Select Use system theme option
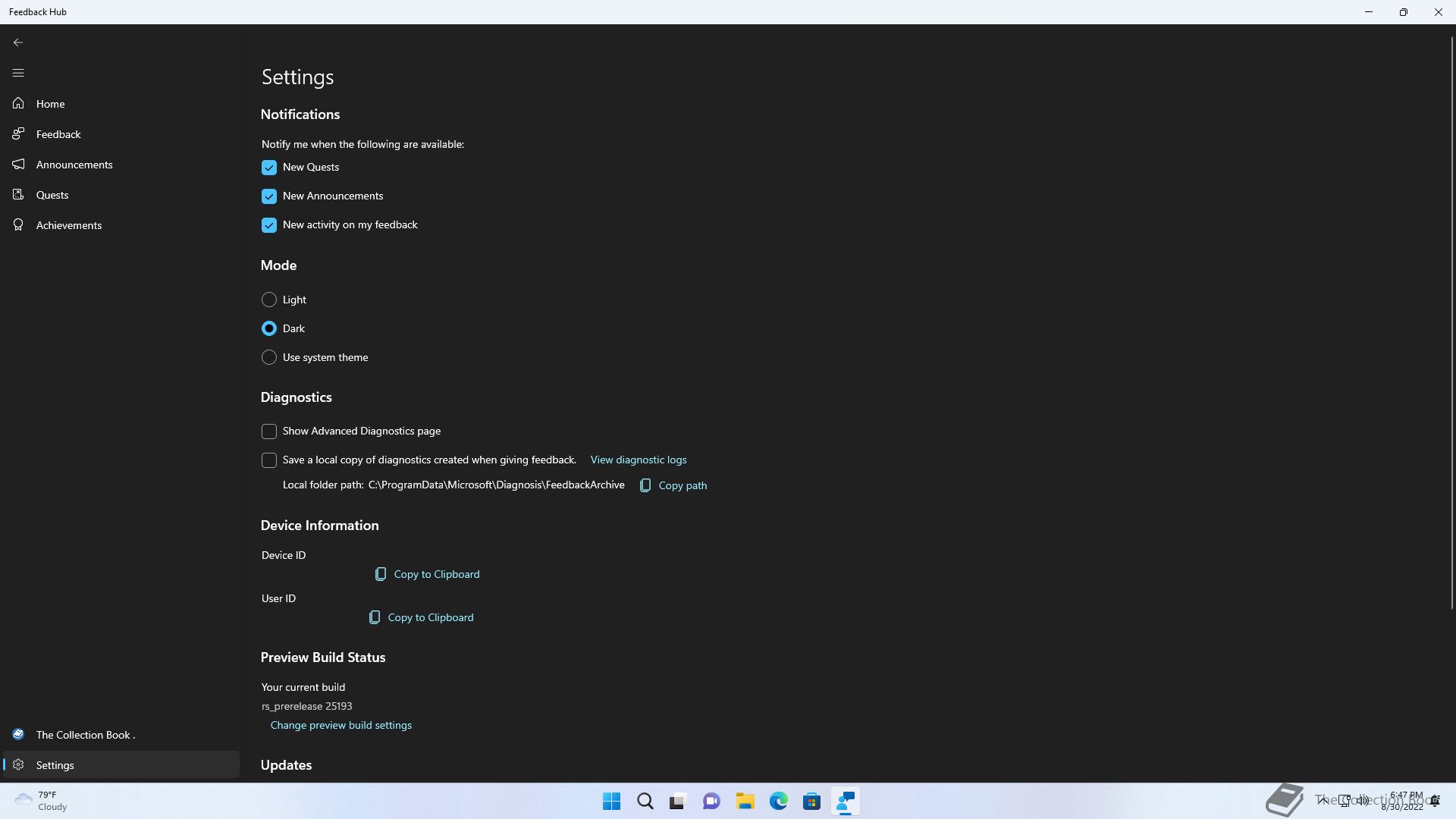The image size is (1456, 819). point(269,357)
